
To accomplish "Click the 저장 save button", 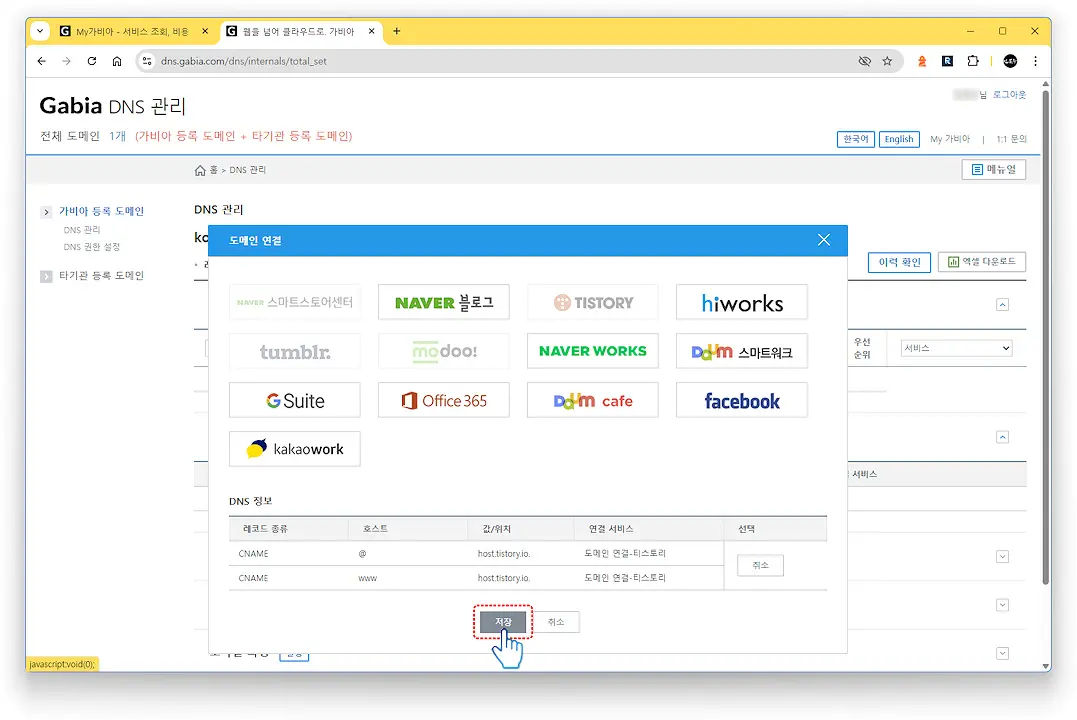I will (x=503, y=622).
